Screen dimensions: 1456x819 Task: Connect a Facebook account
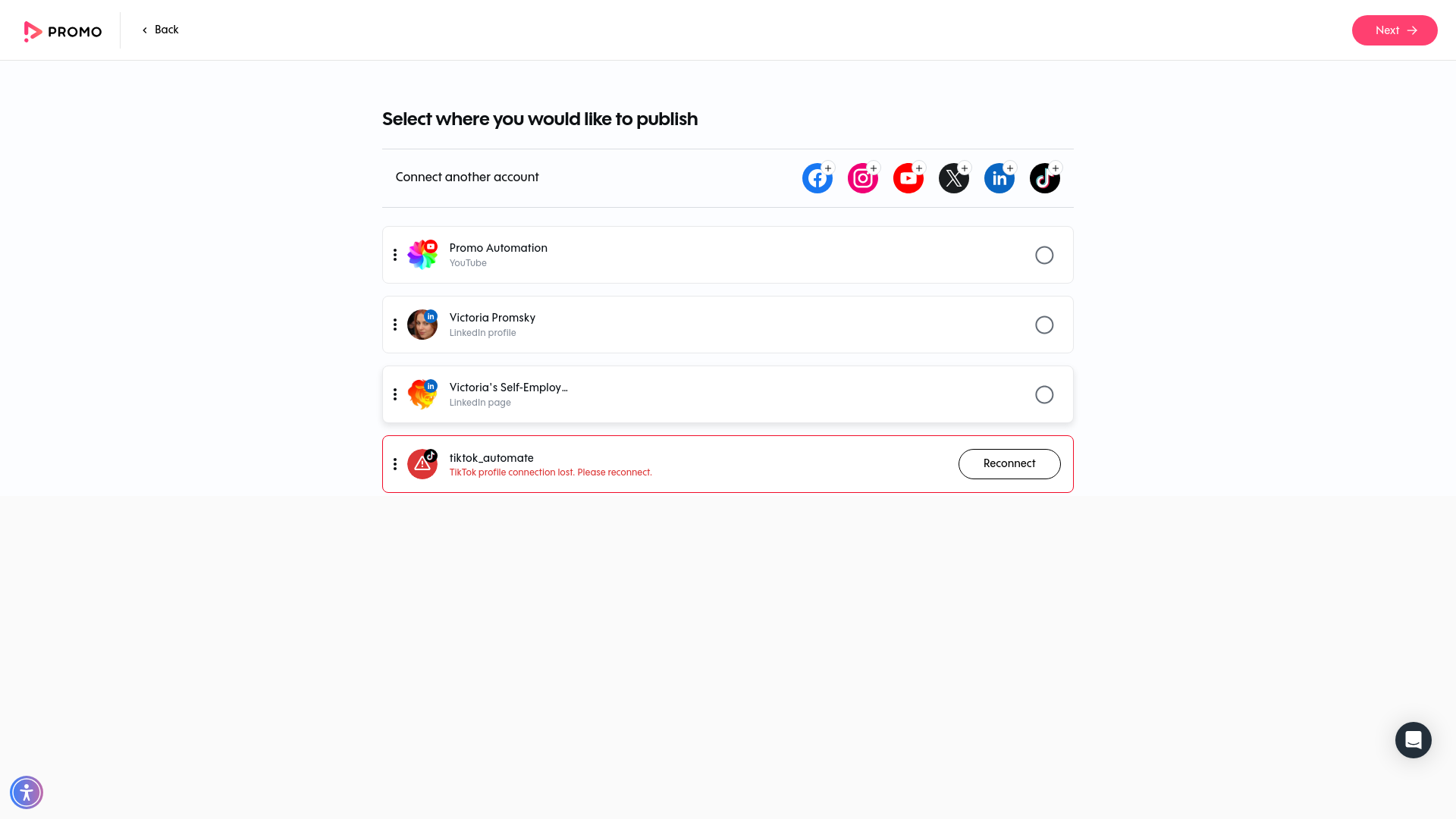coord(817,178)
